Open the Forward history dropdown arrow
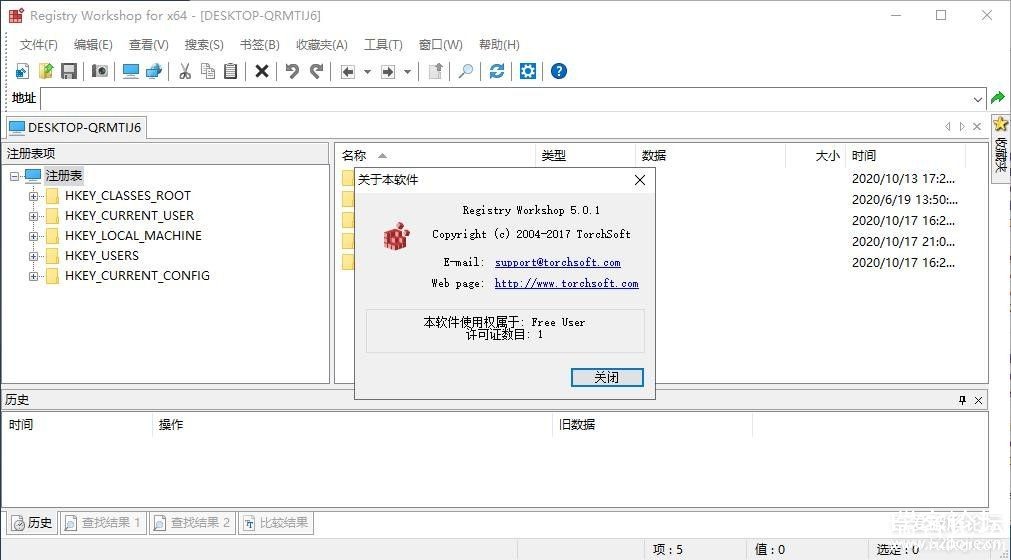Image resolution: width=1011 pixels, height=560 pixels. [407, 72]
